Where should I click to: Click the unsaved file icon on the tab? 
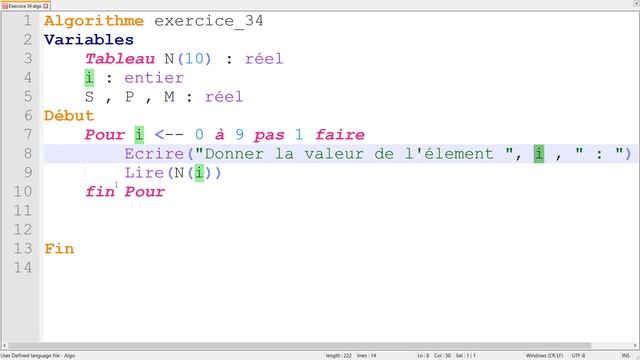click(x=5, y=6)
